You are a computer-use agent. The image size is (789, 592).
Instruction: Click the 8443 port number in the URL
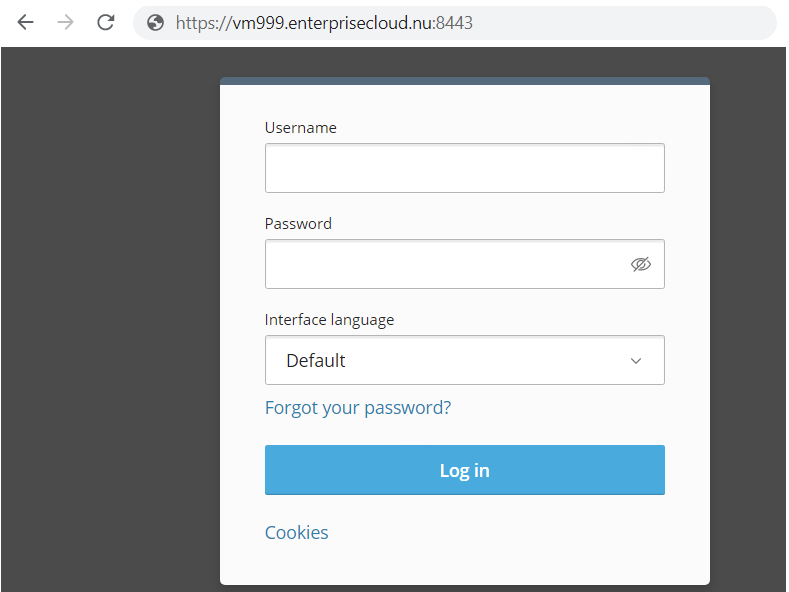coord(454,23)
